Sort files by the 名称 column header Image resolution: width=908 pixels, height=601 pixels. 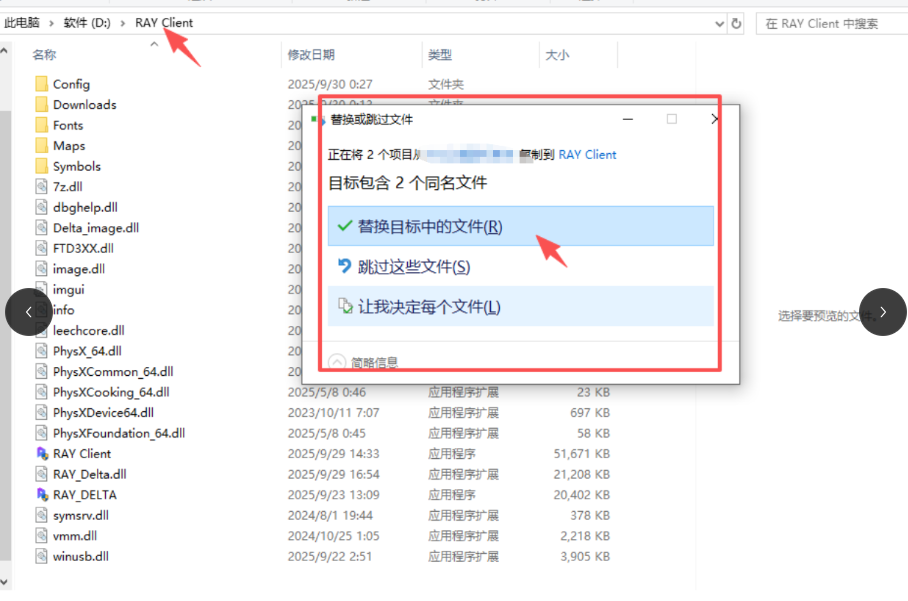pos(44,55)
